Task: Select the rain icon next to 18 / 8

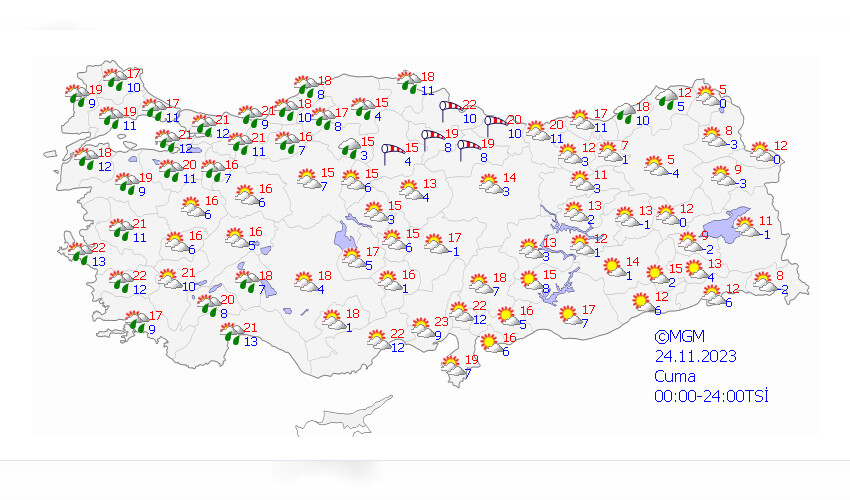Action: pos(307,87)
